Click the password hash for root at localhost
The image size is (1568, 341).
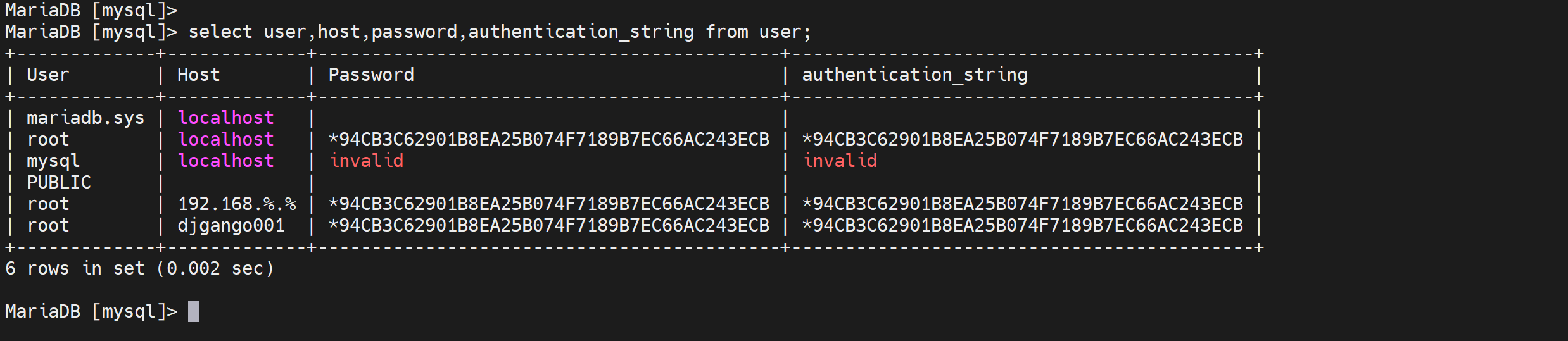click(x=548, y=139)
